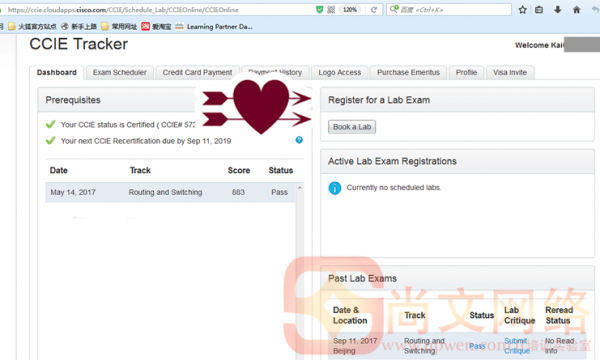Open the Logo Access tab
600x360 pixels.
[x=340, y=72]
